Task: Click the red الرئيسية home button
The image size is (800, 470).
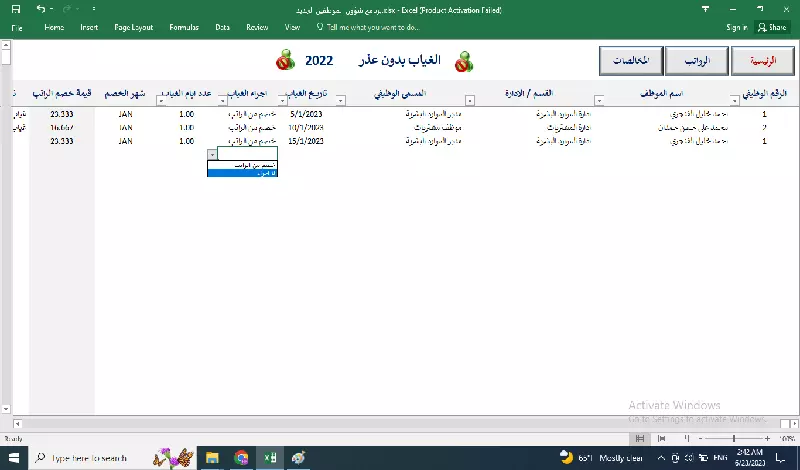Action: [x=763, y=61]
